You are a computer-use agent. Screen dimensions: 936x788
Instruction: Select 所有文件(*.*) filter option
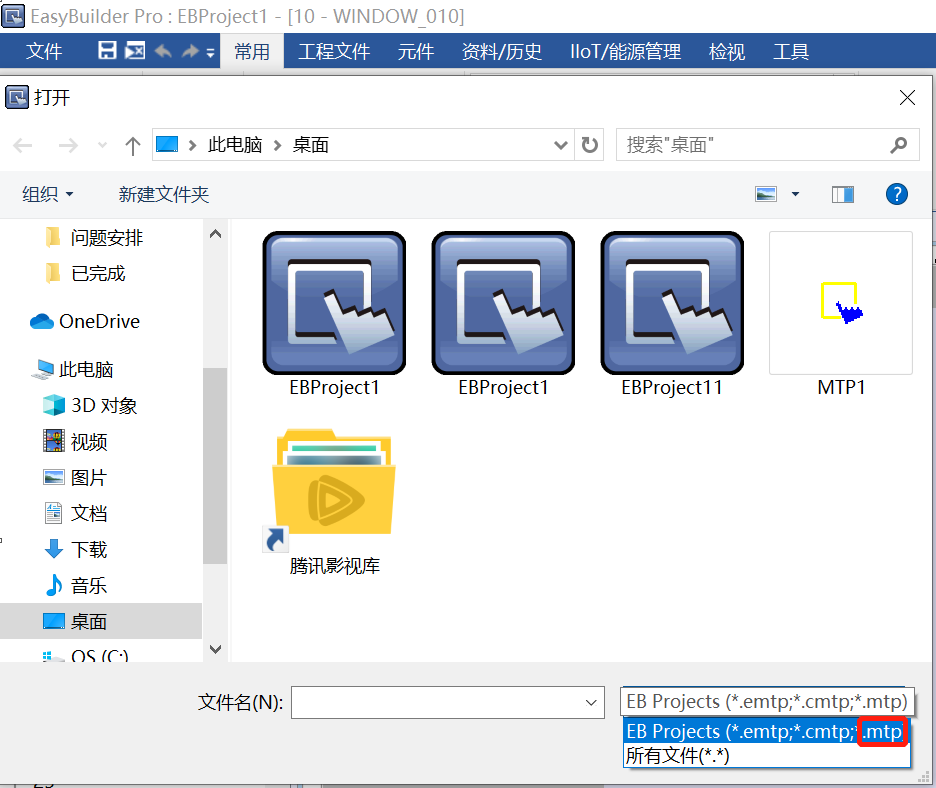tap(678, 756)
